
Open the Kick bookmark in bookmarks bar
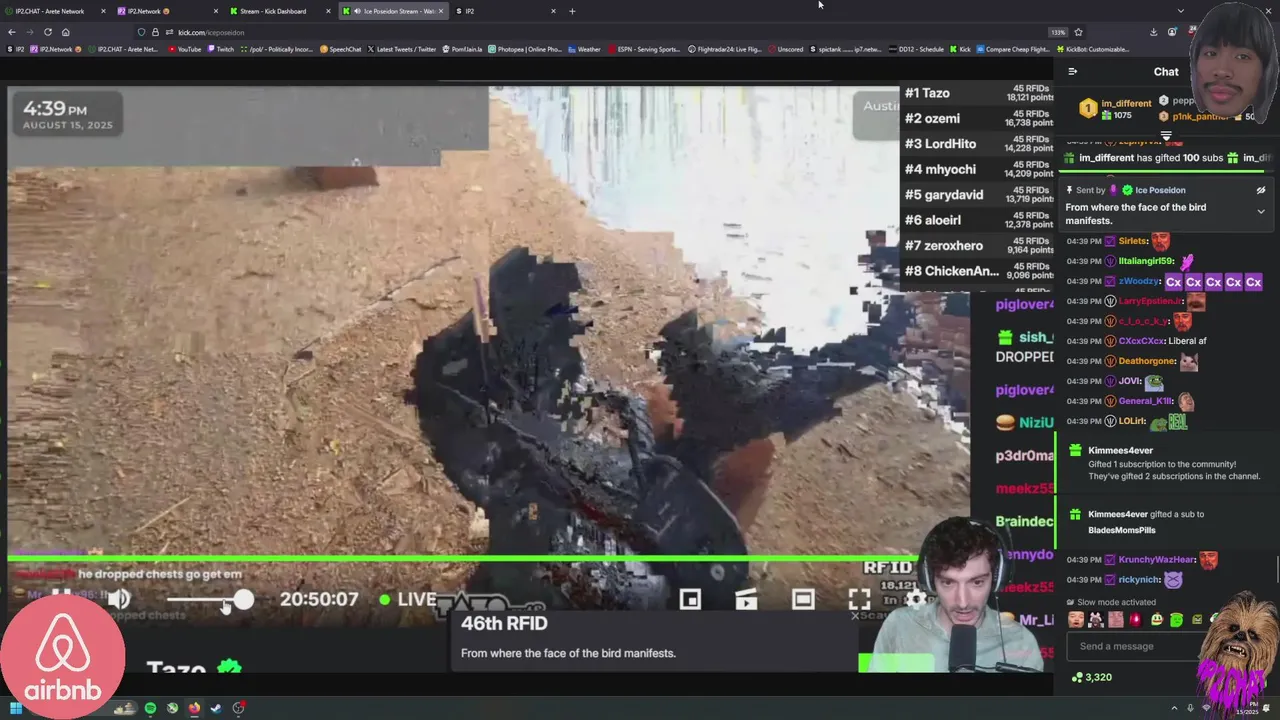click(959, 49)
